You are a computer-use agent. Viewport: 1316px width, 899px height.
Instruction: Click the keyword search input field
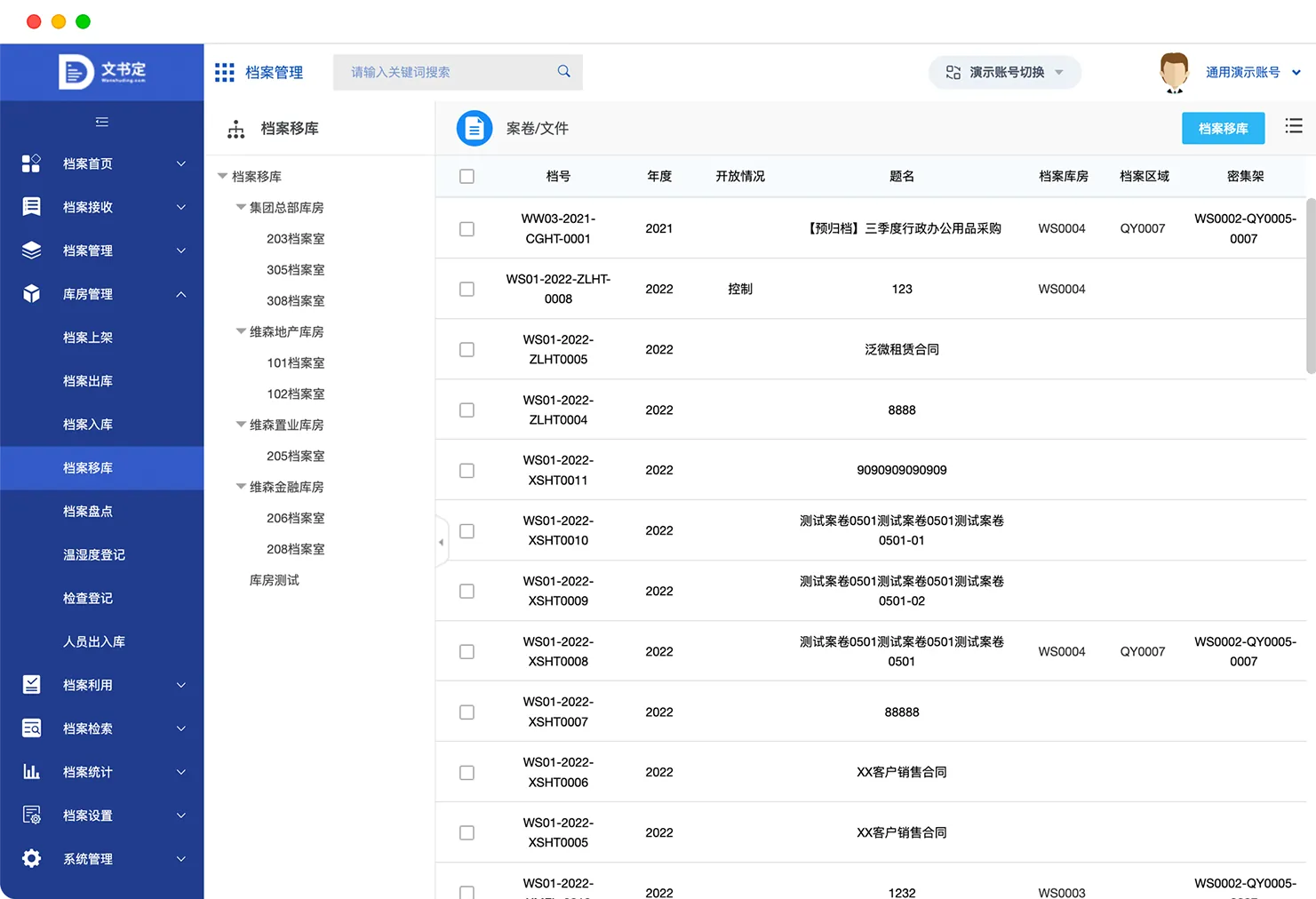[458, 72]
